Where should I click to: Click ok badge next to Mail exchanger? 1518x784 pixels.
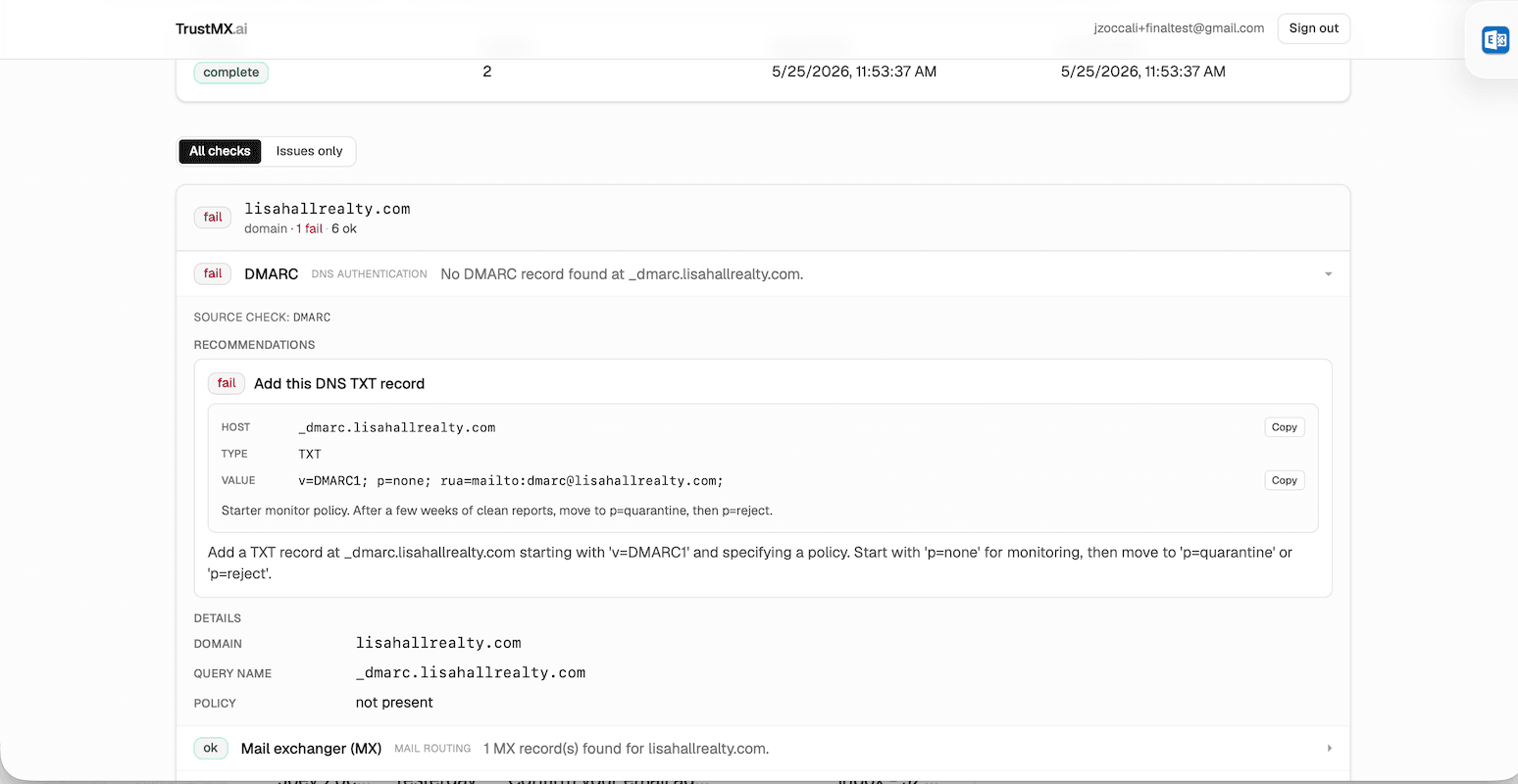(x=211, y=749)
